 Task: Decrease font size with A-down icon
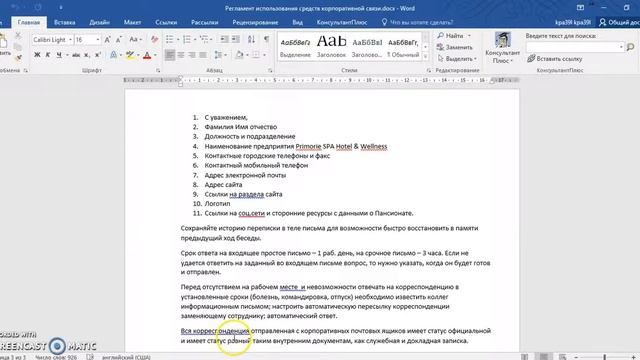pos(118,40)
